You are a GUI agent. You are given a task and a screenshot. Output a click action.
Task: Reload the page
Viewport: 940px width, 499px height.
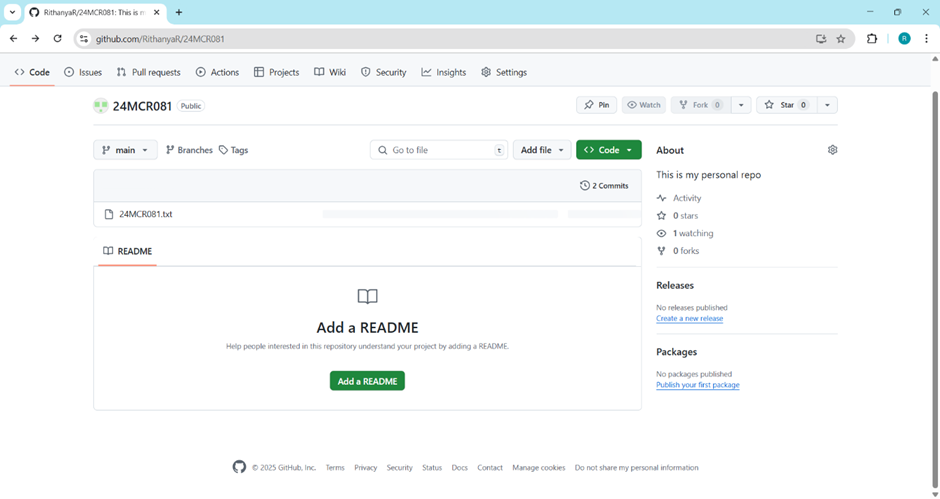coord(58,38)
